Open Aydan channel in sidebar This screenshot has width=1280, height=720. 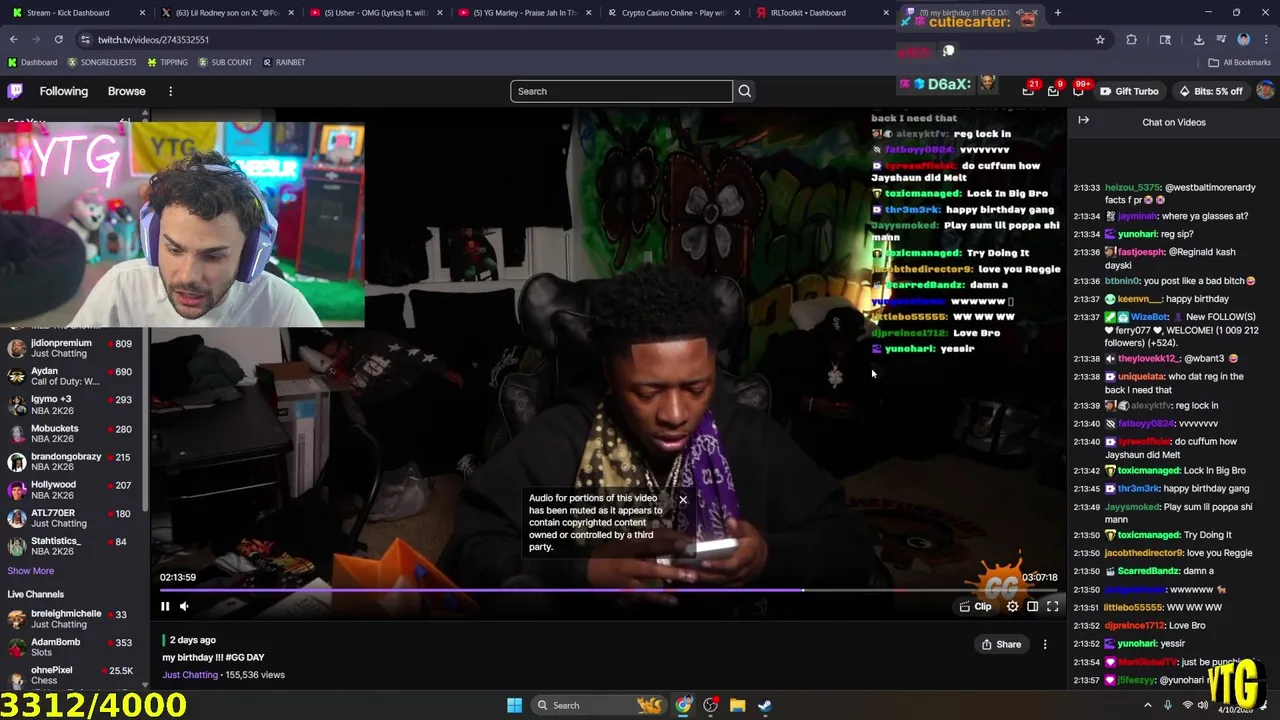(74, 376)
